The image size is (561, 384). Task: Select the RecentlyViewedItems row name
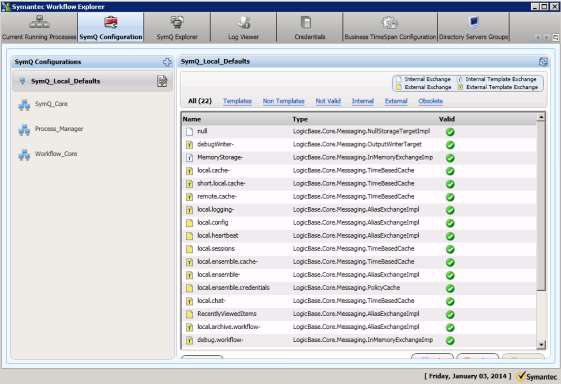click(x=227, y=313)
